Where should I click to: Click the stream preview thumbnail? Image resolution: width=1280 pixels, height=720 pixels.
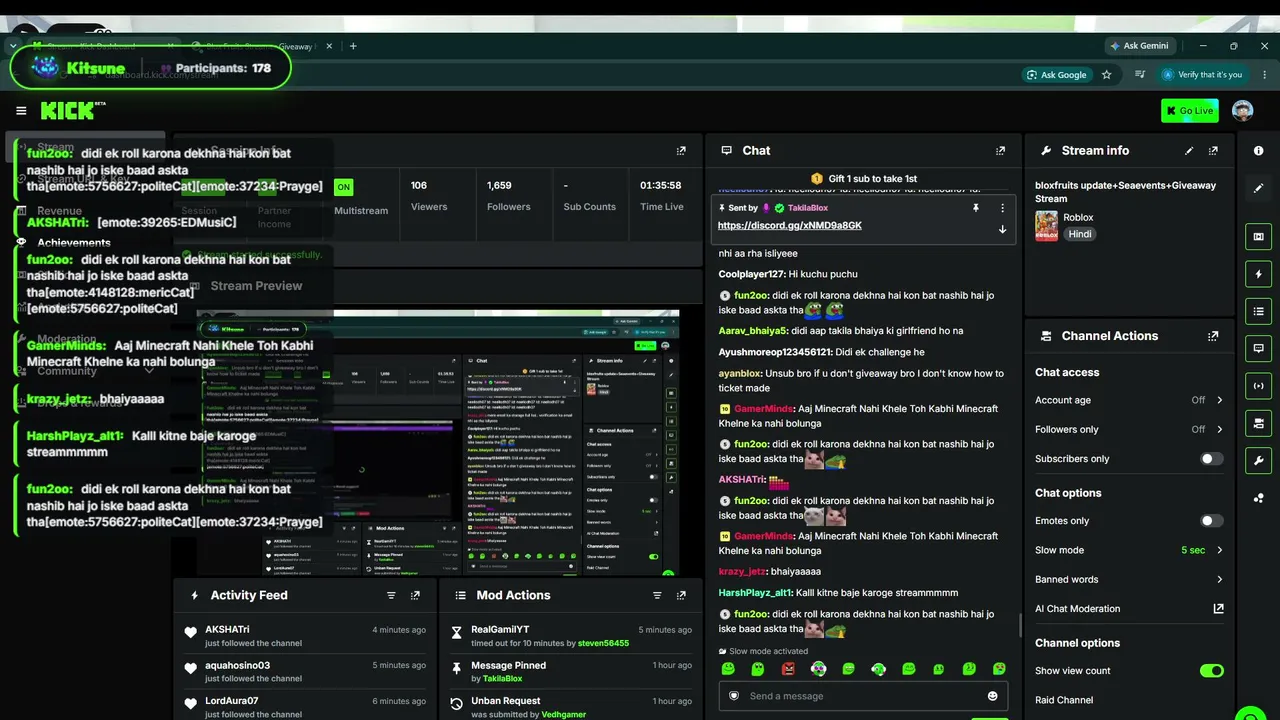point(438,443)
